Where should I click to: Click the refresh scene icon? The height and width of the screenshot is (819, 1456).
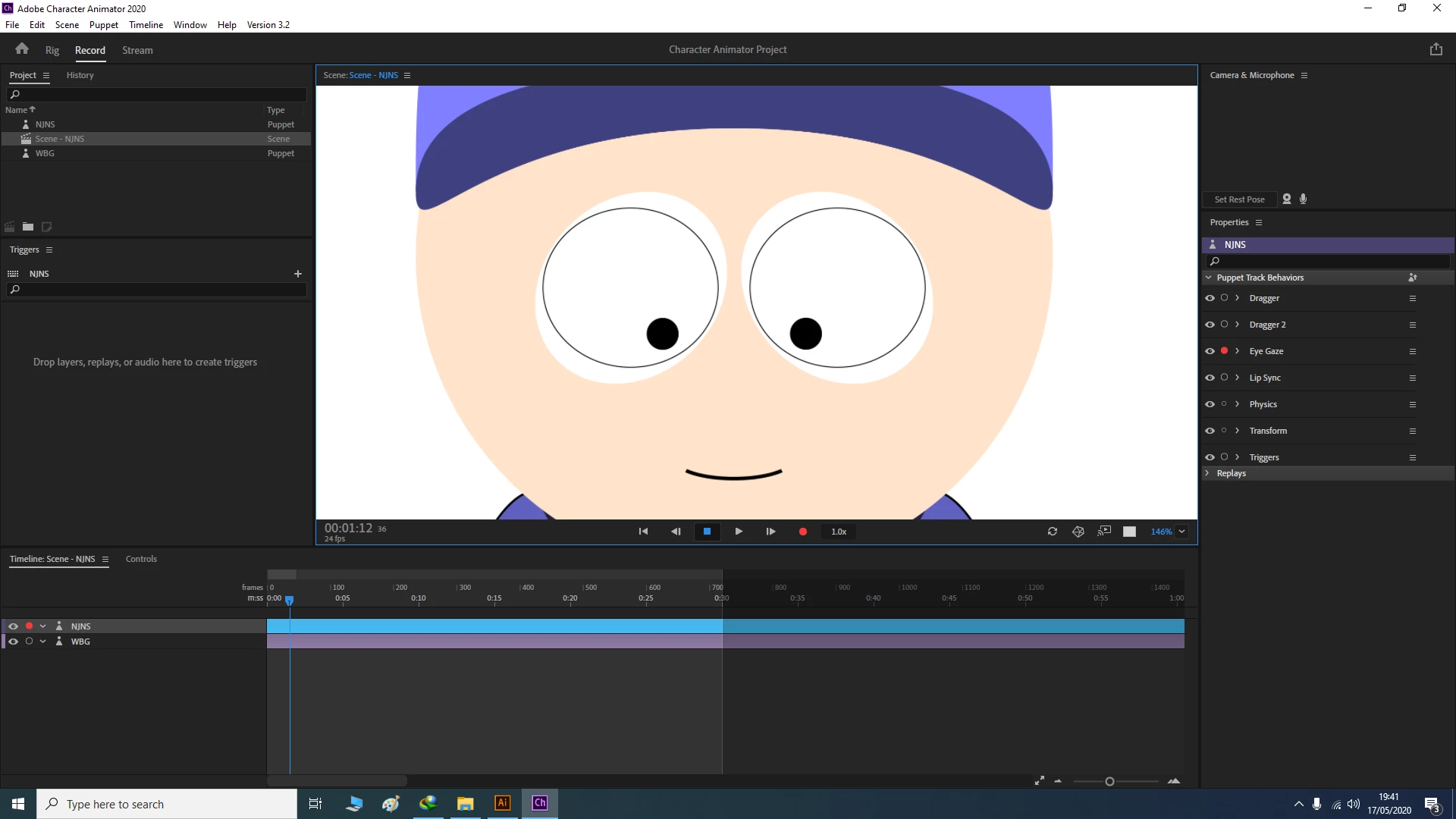click(1053, 532)
